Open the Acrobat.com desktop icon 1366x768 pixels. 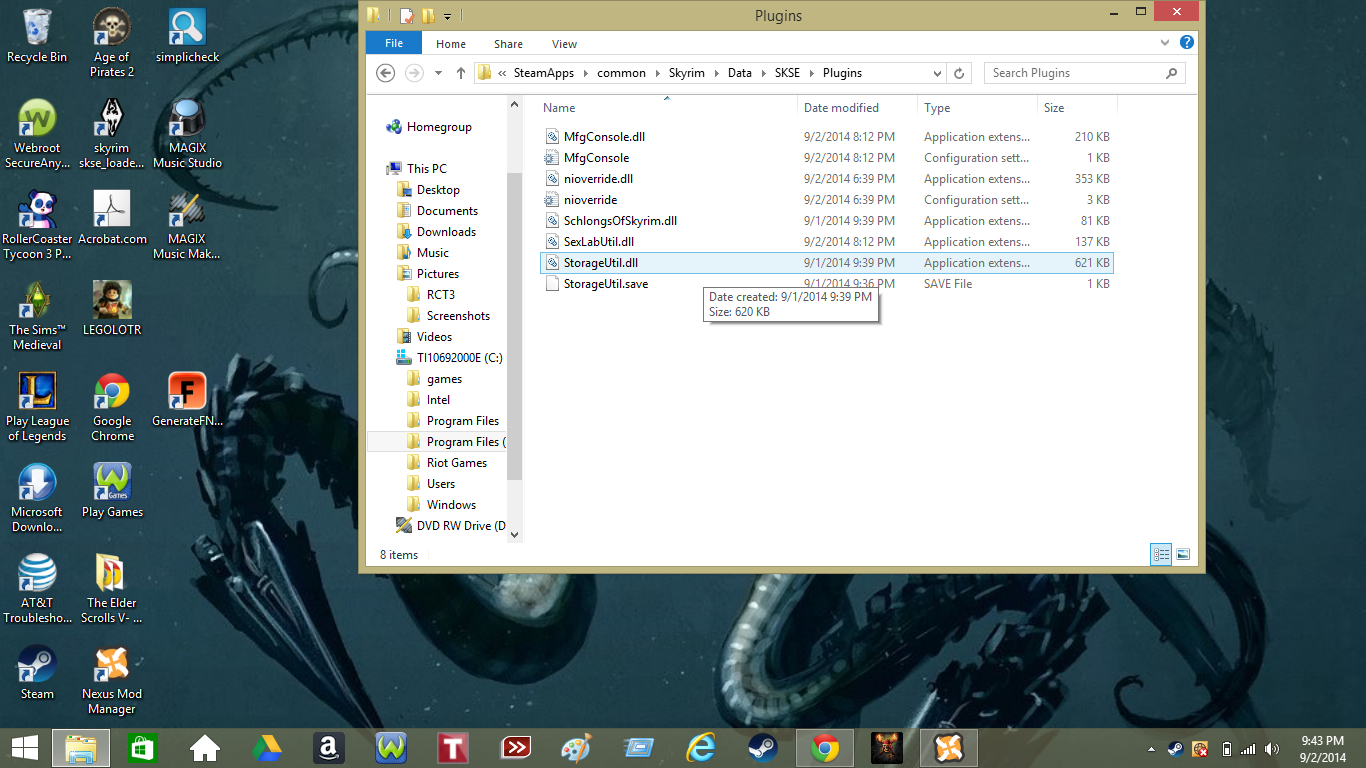tap(112, 218)
